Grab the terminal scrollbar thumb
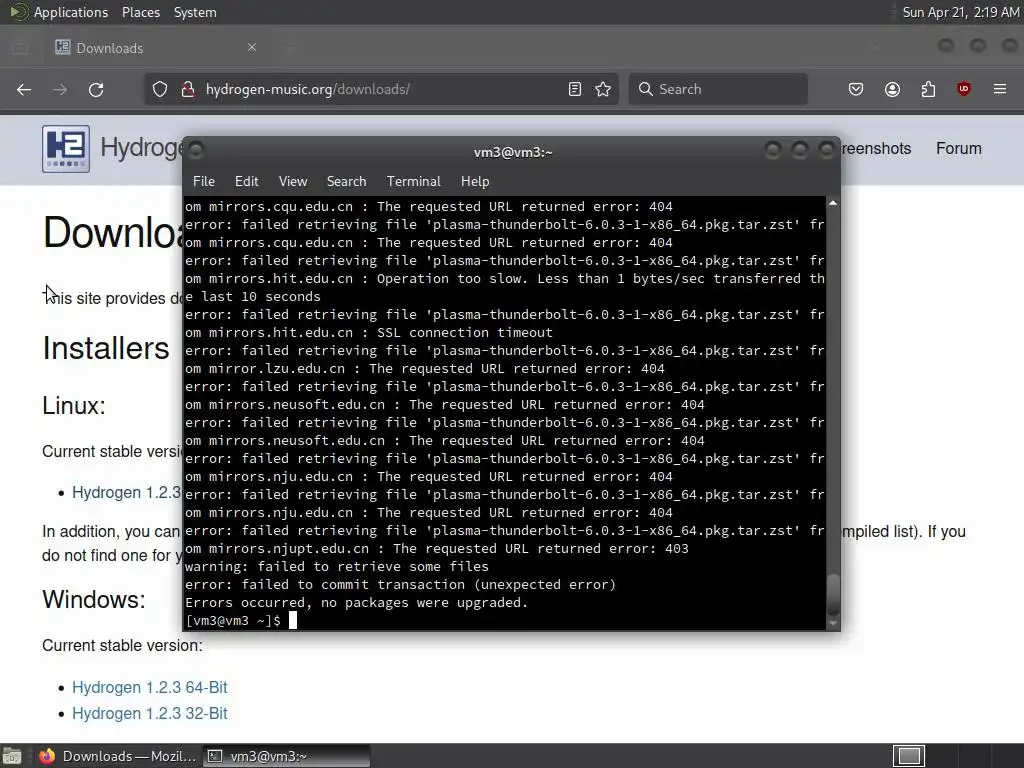The height and width of the screenshot is (768, 1024). point(833,595)
